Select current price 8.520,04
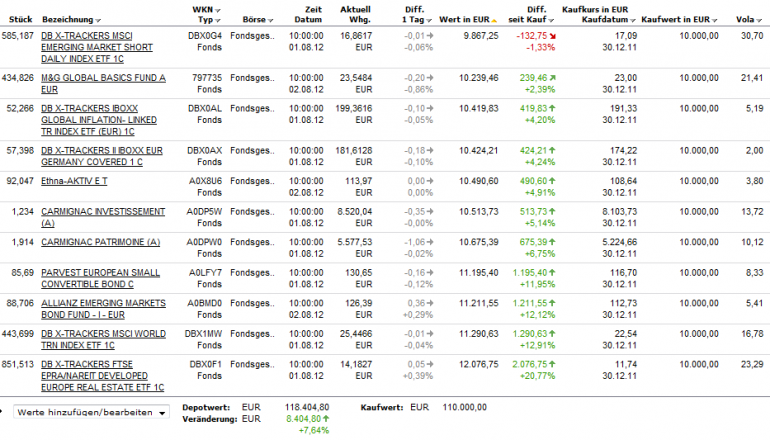770x440 pixels. point(355,211)
